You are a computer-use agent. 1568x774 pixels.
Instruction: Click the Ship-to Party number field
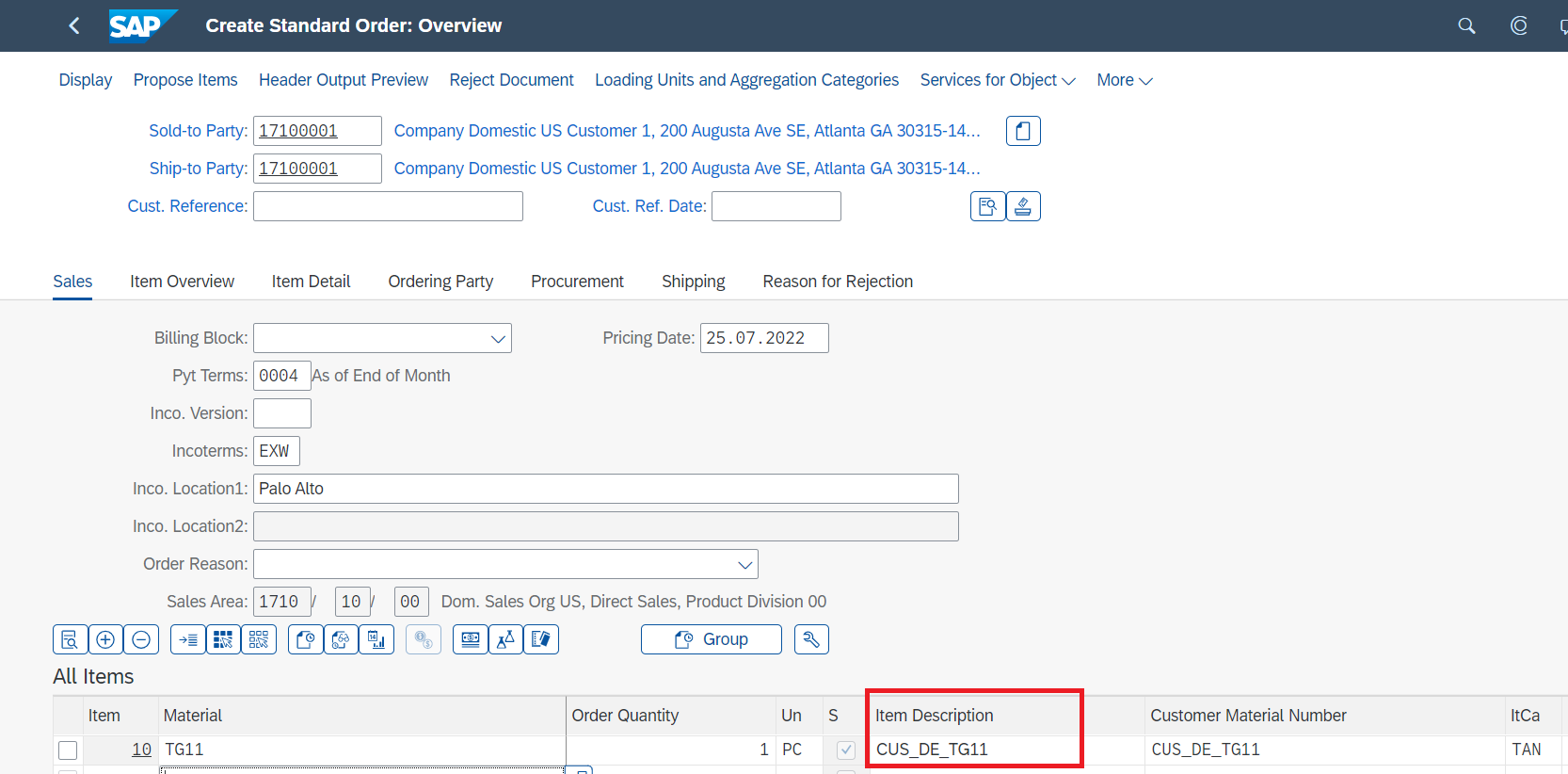317,169
